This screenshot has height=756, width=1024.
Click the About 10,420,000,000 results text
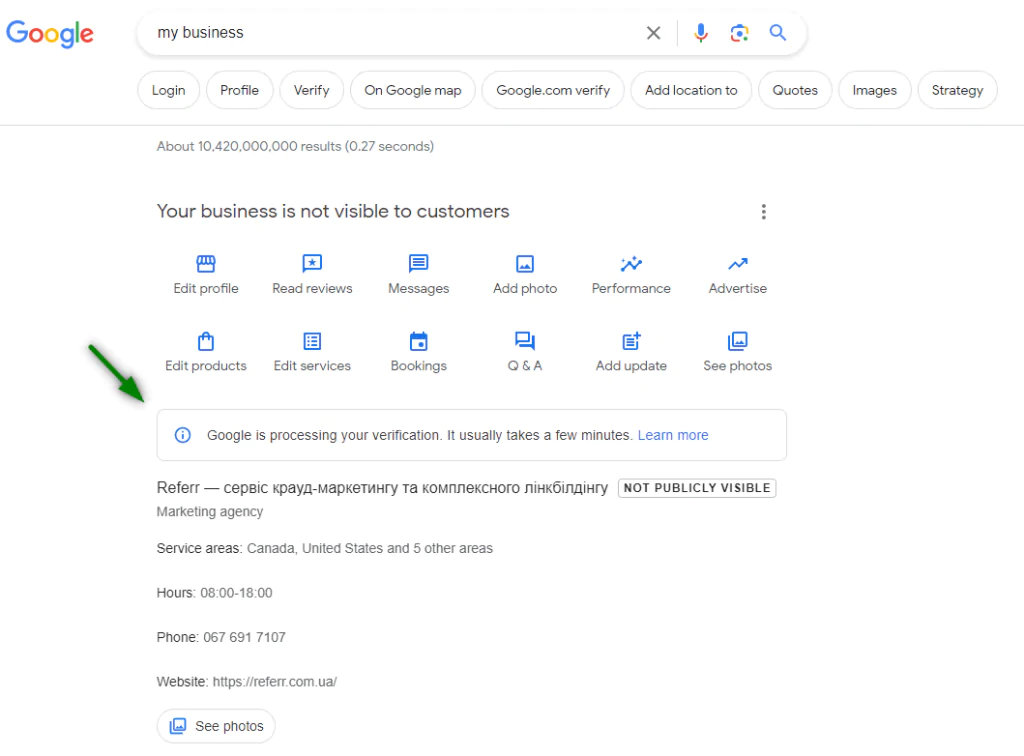coord(295,146)
